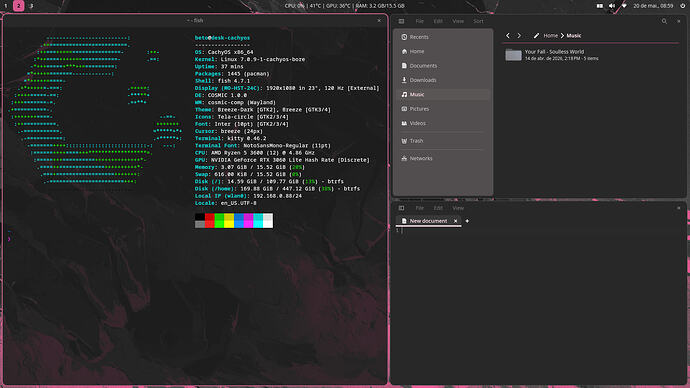This screenshot has width=690, height=388.
Task: Toggle the file manager sidebar icon
Action: pos(401,21)
